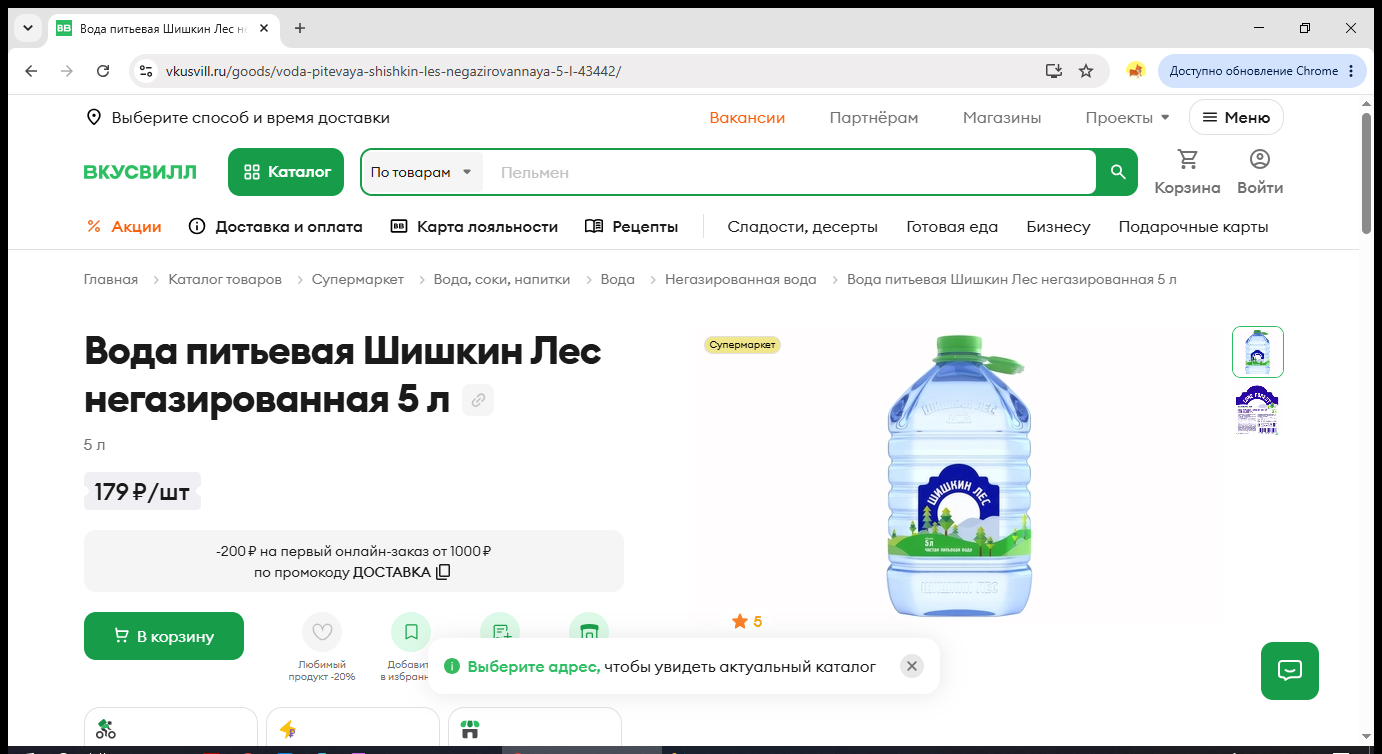Go to Каталог товаров breadcrumb
This screenshot has height=754, width=1382.
pyautogui.click(x=225, y=279)
